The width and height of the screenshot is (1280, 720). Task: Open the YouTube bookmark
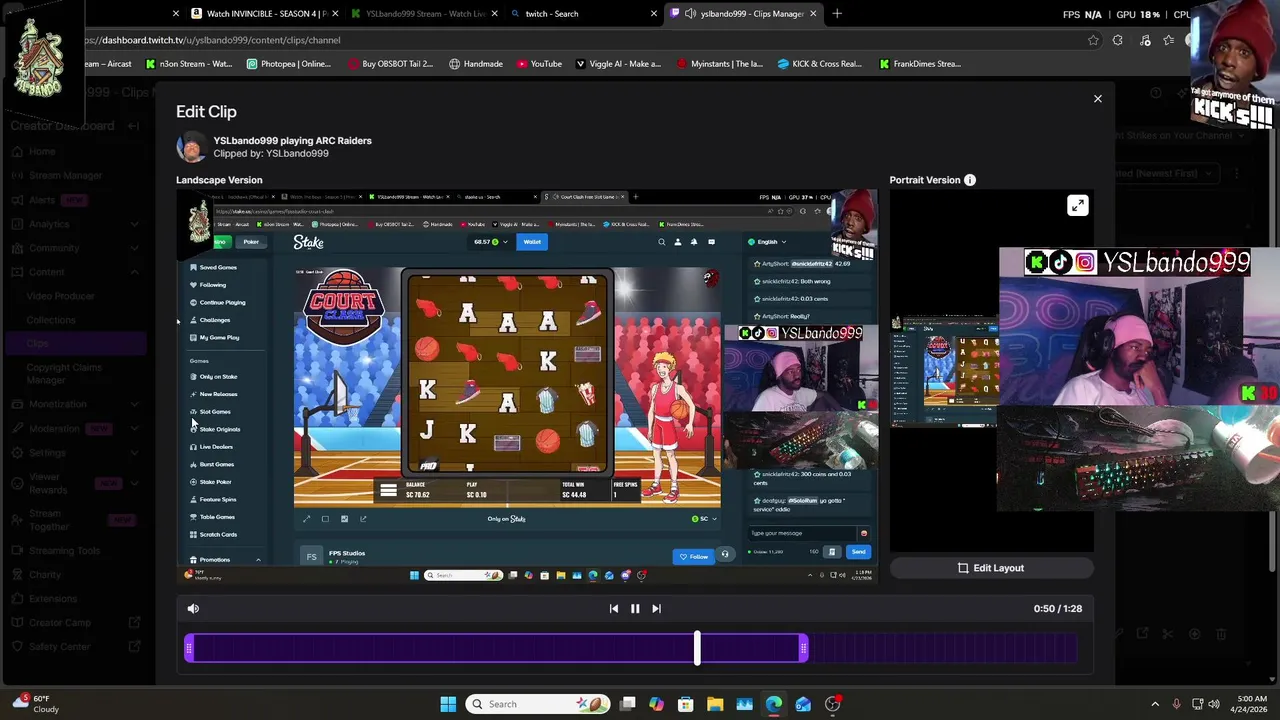click(539, 64)
